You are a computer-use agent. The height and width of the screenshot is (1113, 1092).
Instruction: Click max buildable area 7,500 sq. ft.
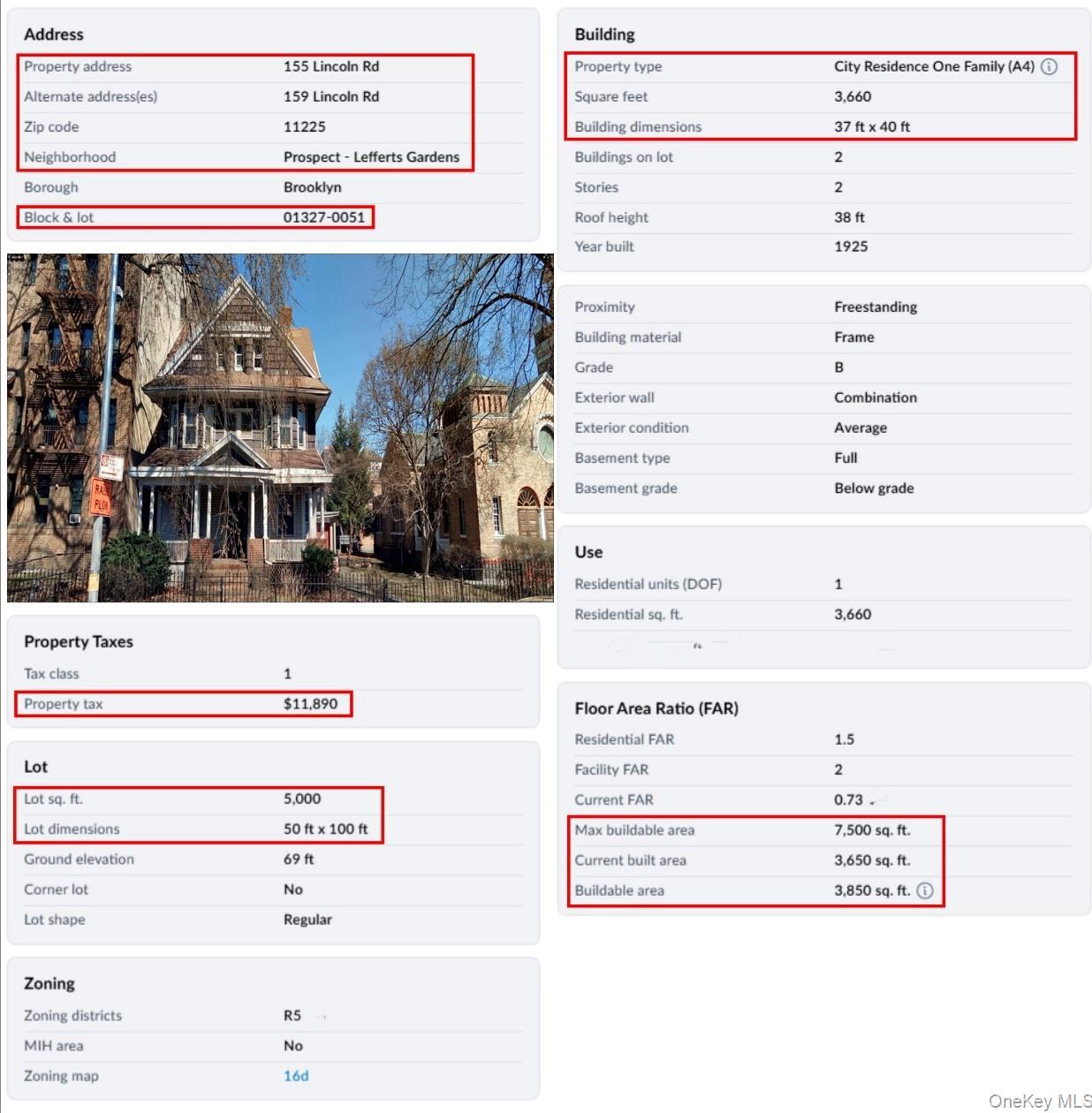pyautogui.click(x=872, y=830)
